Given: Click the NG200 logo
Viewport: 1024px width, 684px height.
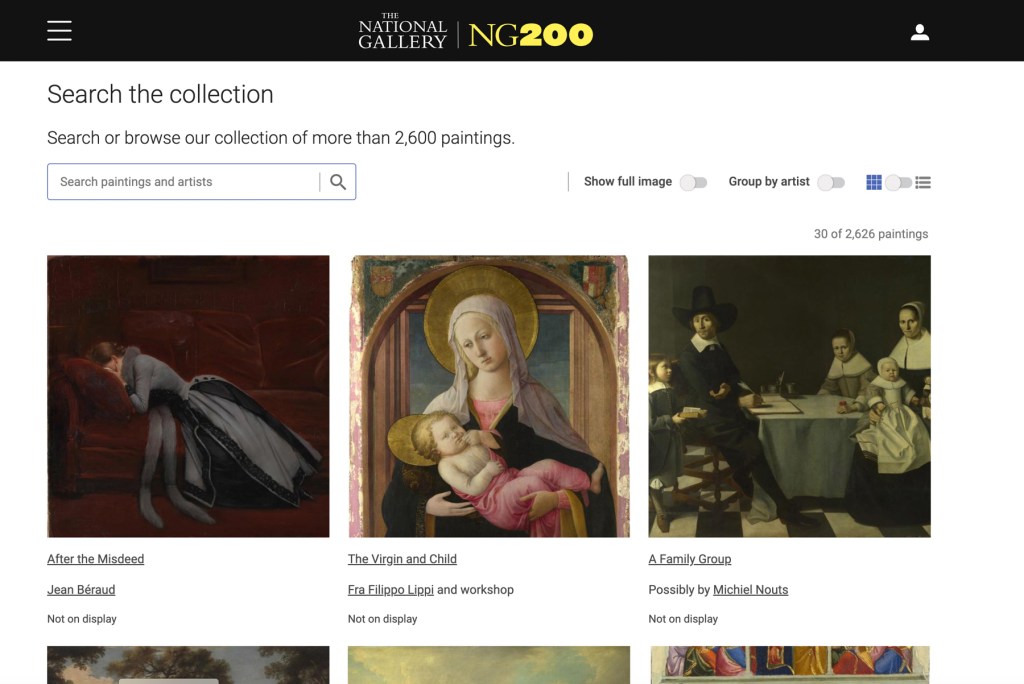Looking at the screenshot, I should pyautogui.click(x=530, y=35).
